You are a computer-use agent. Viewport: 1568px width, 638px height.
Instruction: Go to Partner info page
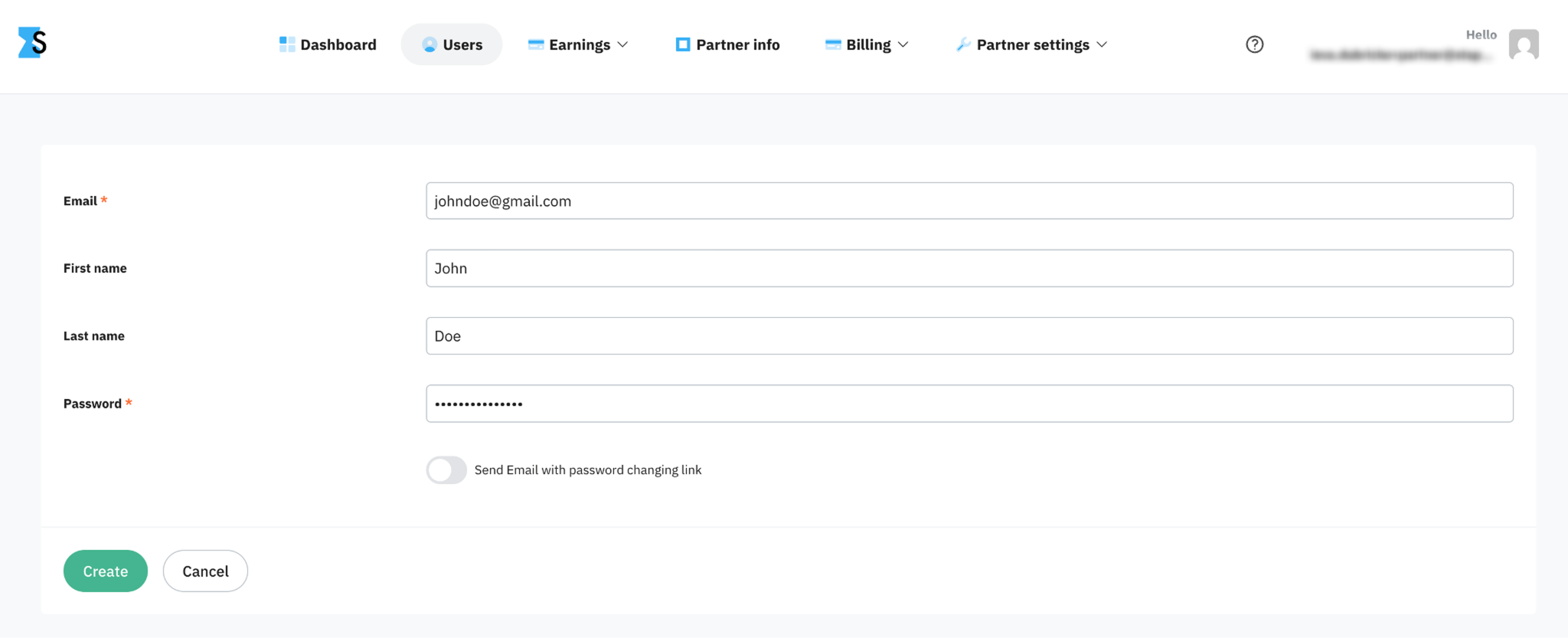pos(728,44)
